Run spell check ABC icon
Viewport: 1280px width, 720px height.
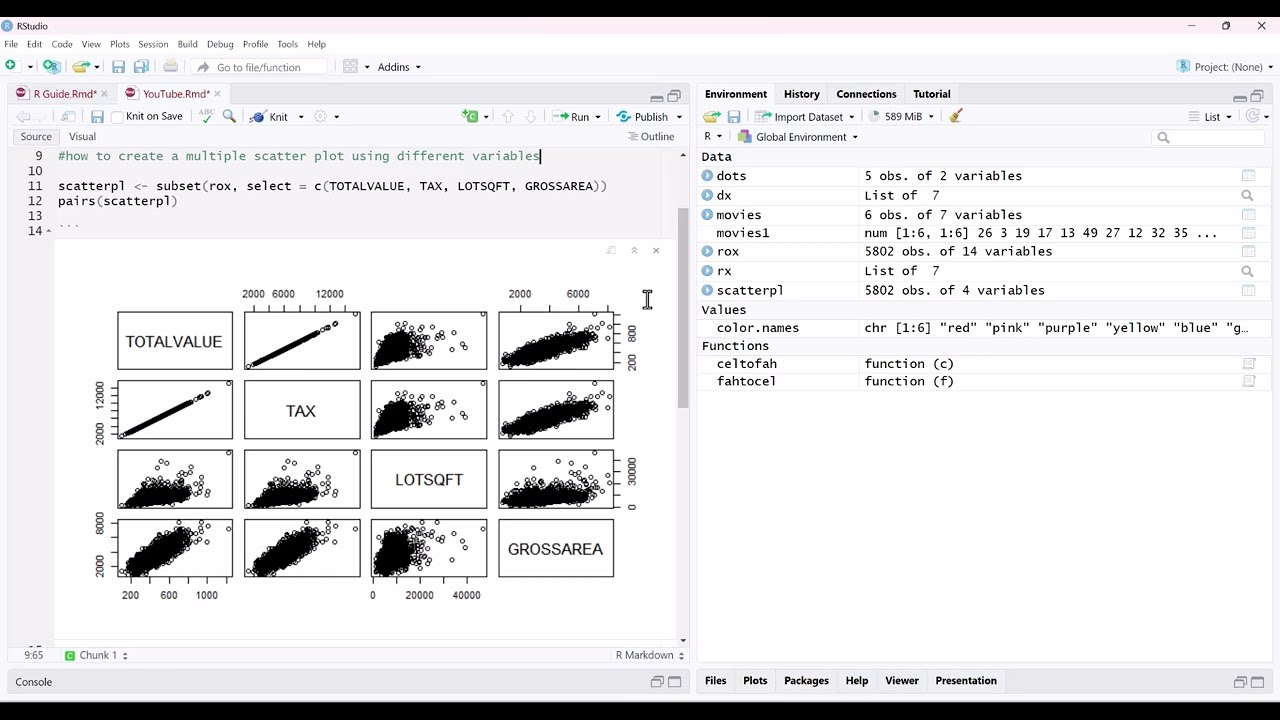pos(206,116)
